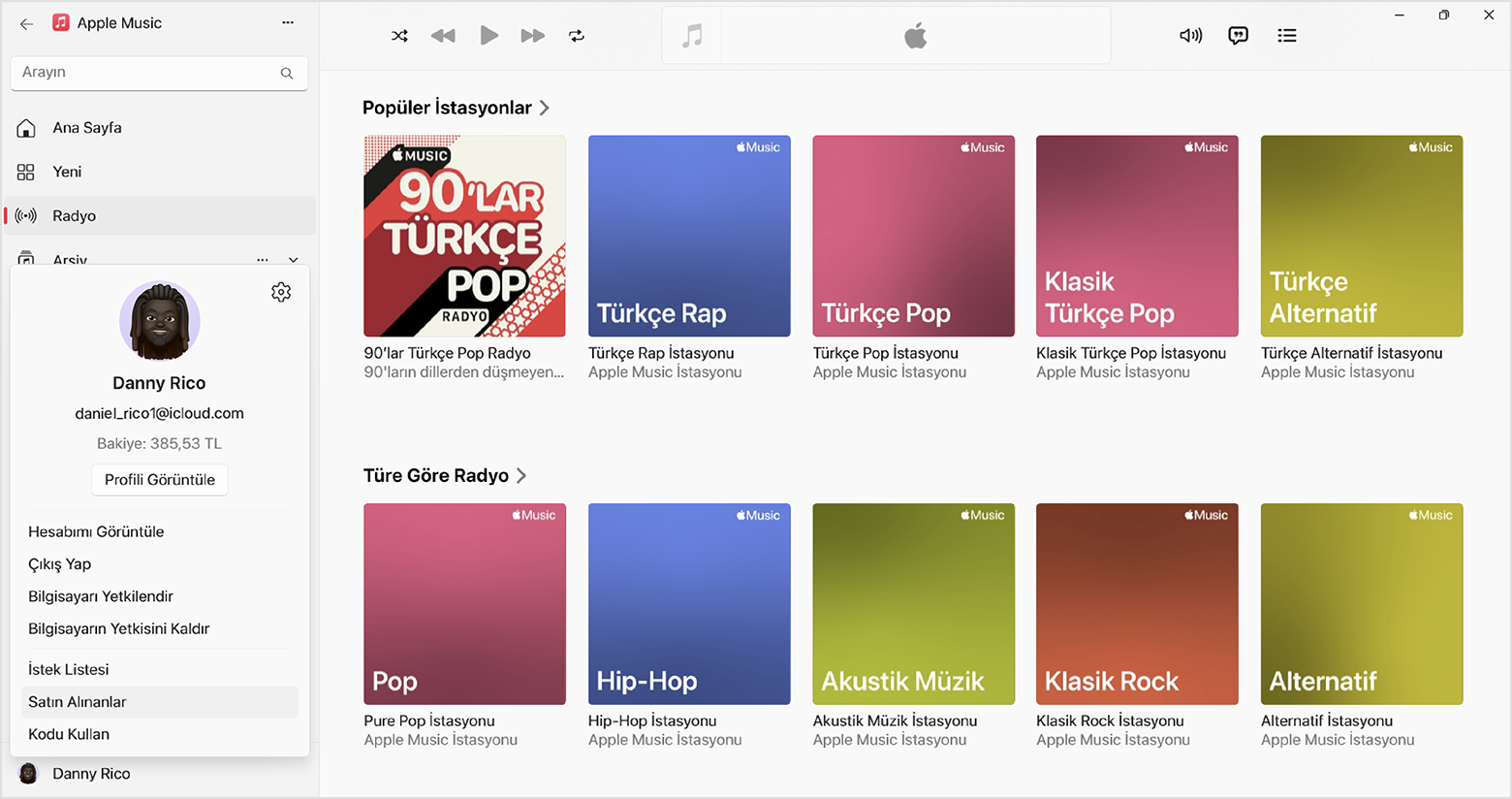1512x799 pixels.
Task: Open Türkçe Rap station tile
Action: click(689, 236)
